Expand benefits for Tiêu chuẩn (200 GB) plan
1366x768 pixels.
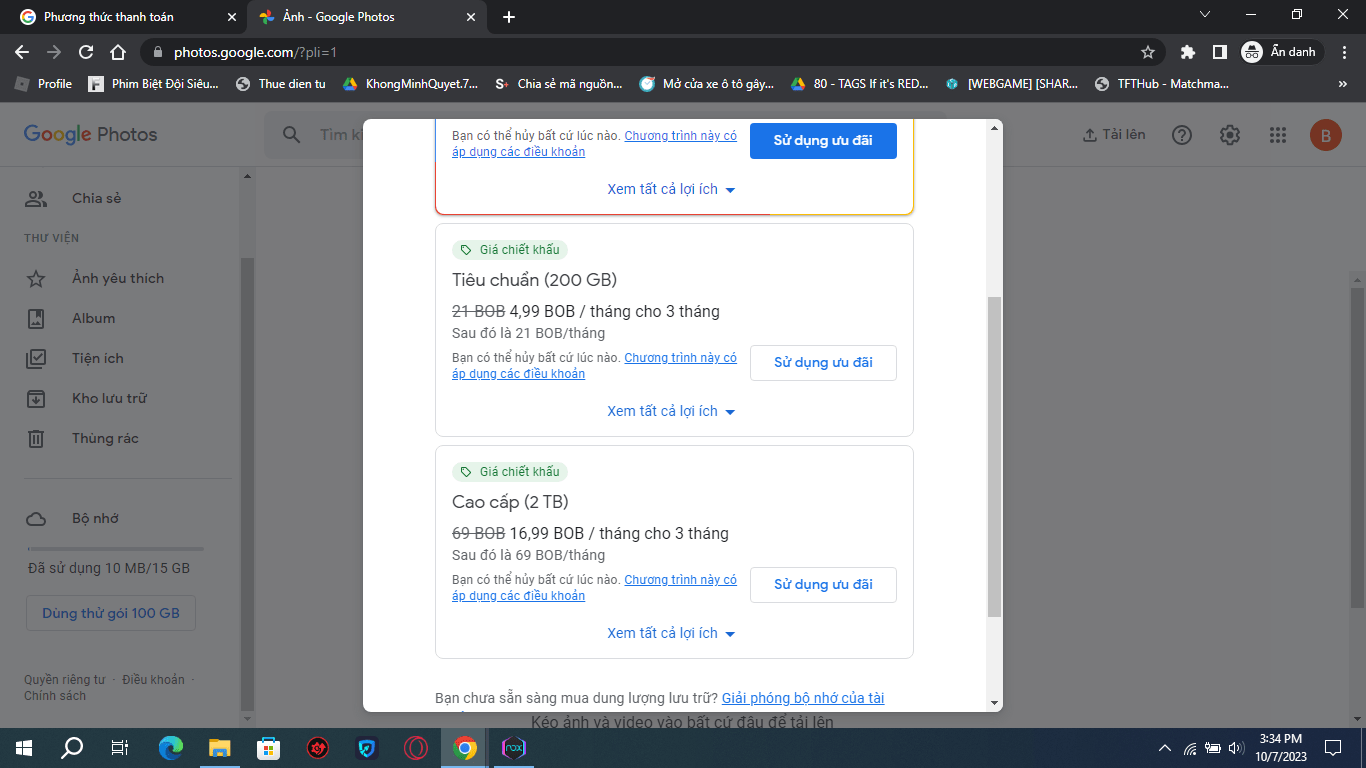point(672,411)
